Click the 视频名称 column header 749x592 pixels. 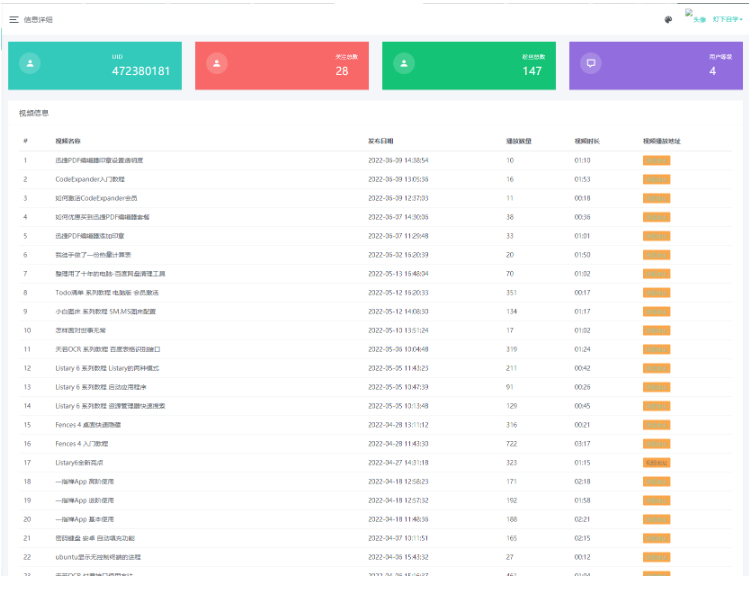tap(68, 141)
